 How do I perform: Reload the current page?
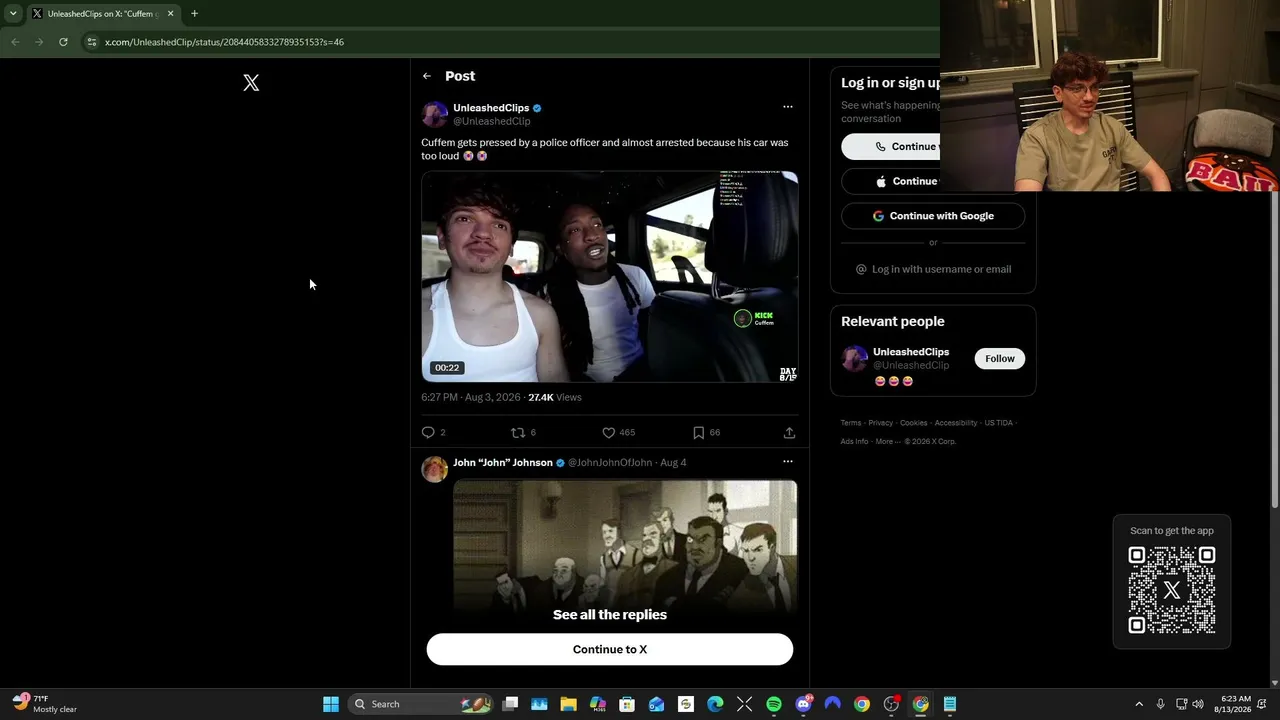tap(63, 42)
